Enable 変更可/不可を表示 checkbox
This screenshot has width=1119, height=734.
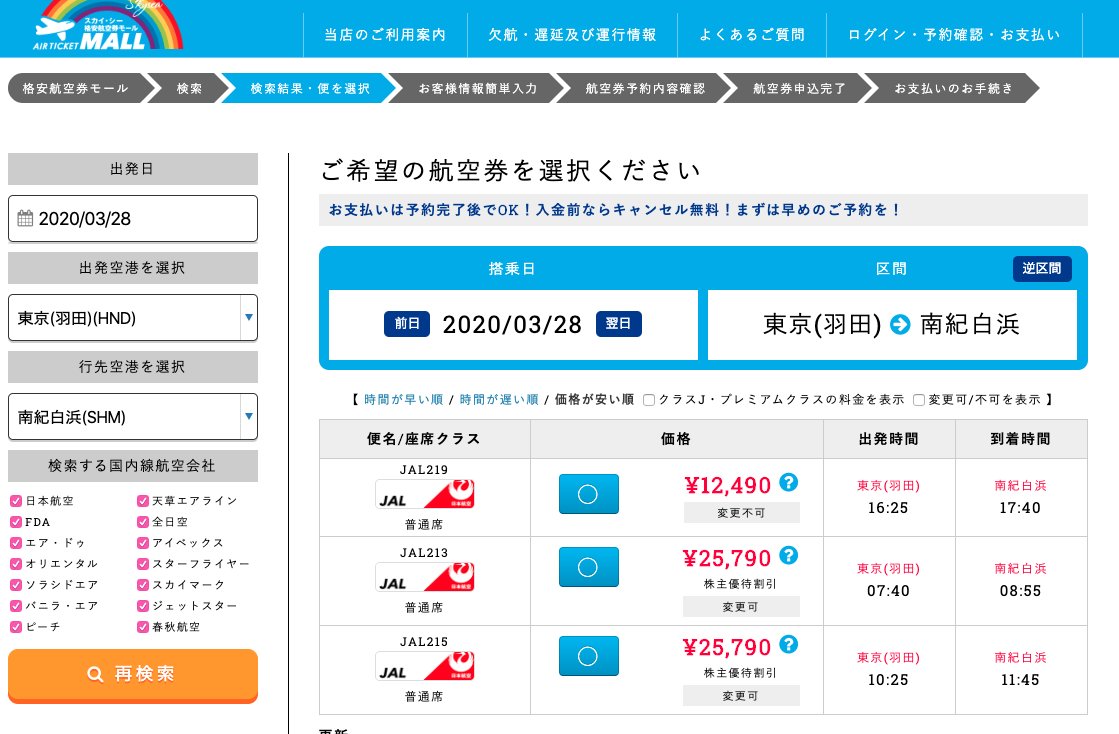pyautogui.click(x=919, y=400)
